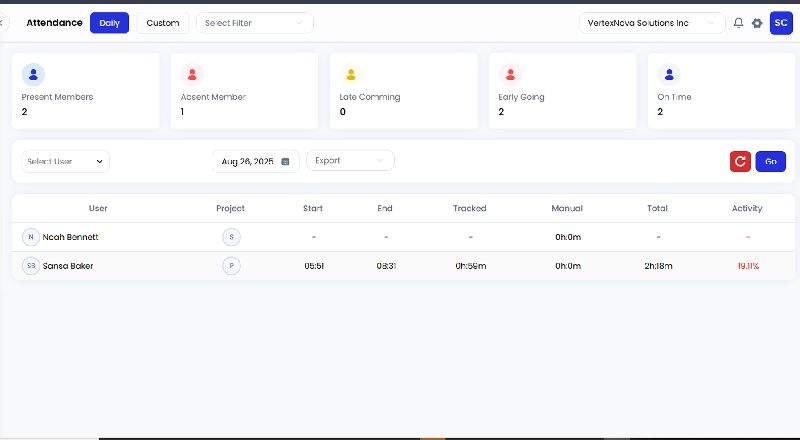
Task: Open the notifications bell icon
Action: pyautogui.click(x=738, y=23)
